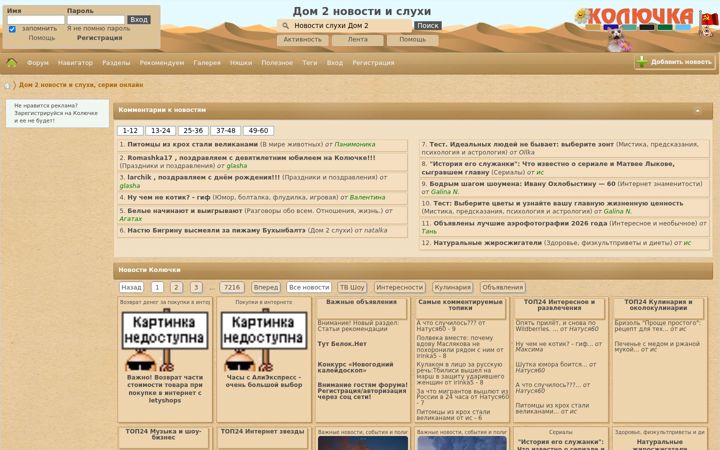This screenshot has height=450, width=720.
Task: Show comments 1-12 tab
Action: (130, 131)
